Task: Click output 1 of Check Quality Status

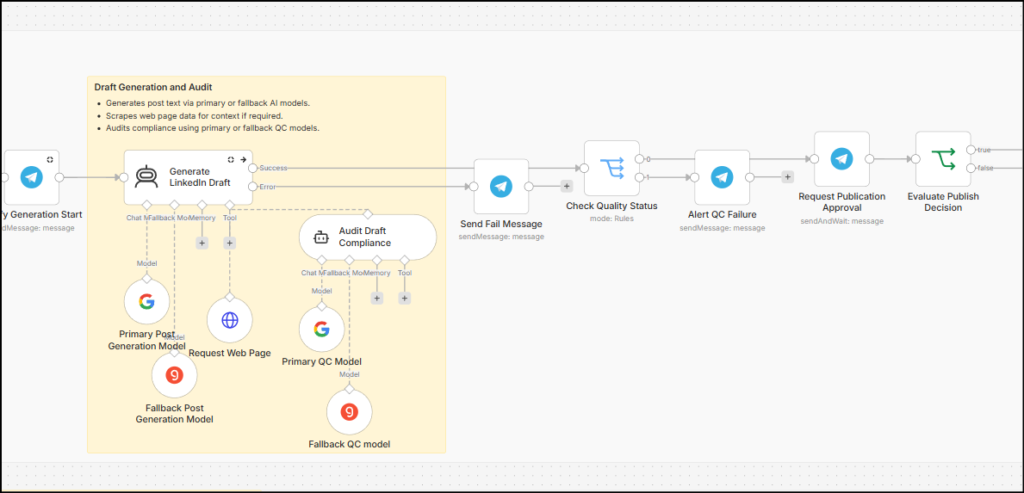Action: coord(639,177)
